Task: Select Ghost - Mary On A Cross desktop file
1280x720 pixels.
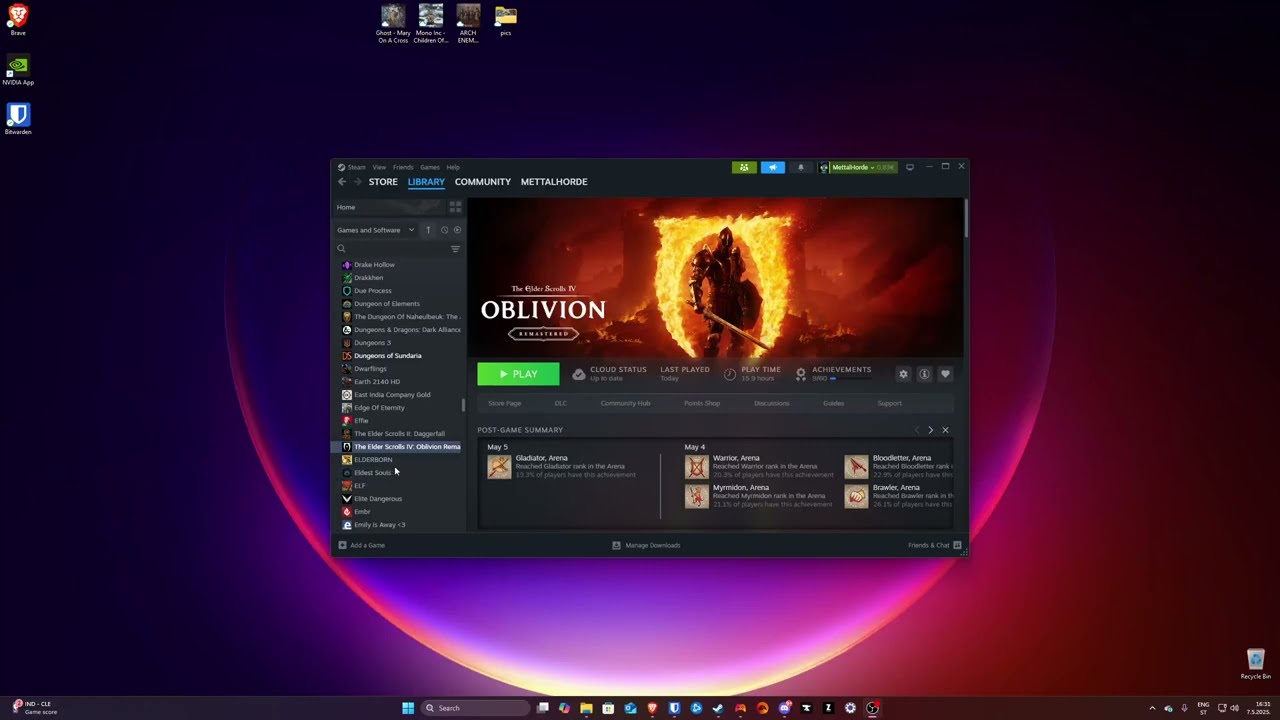Action: pos(393,24)
